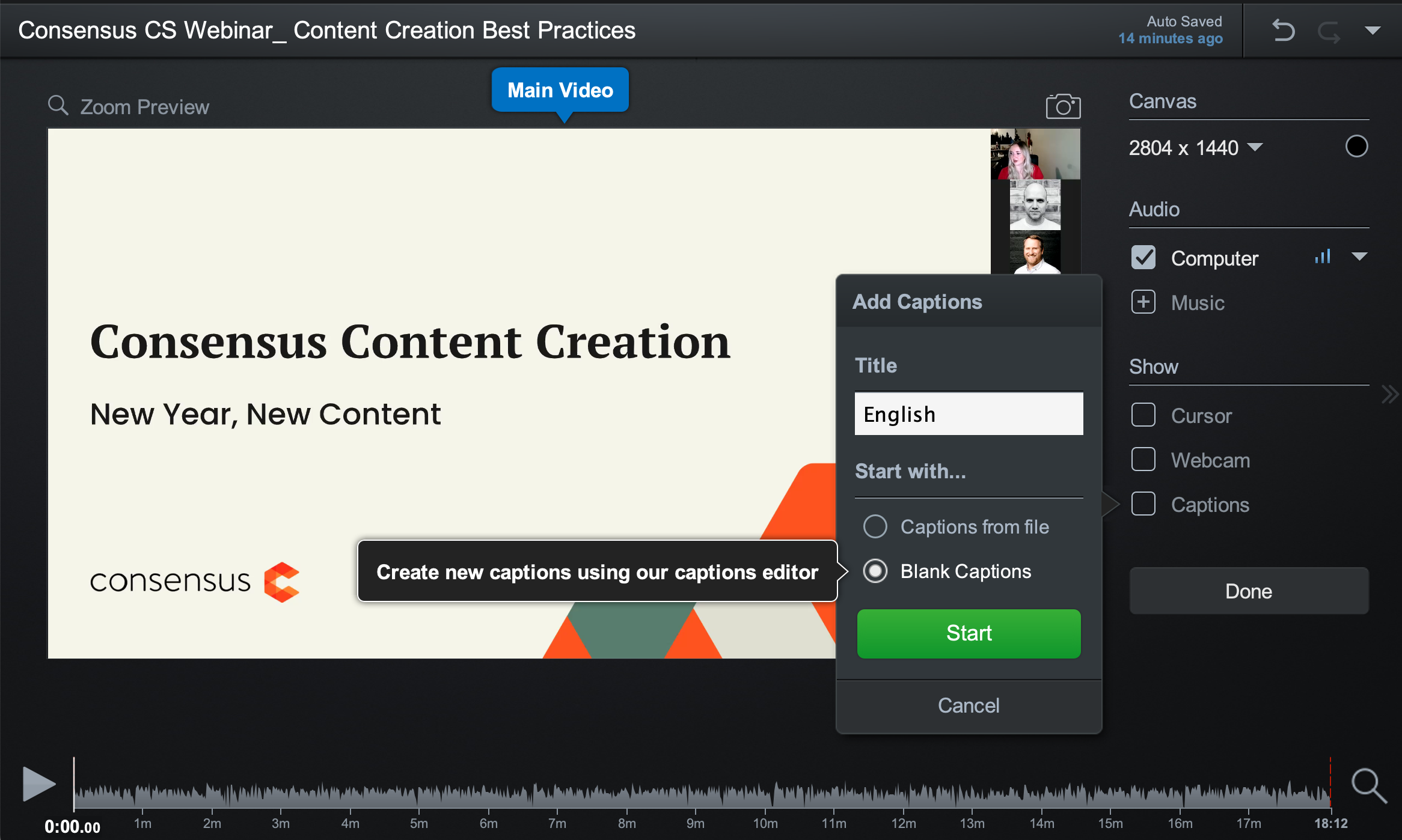Click the playhead at the timeline start
Image resolution: width=1402 pixels, height=840 pixels.
(74, 784)
